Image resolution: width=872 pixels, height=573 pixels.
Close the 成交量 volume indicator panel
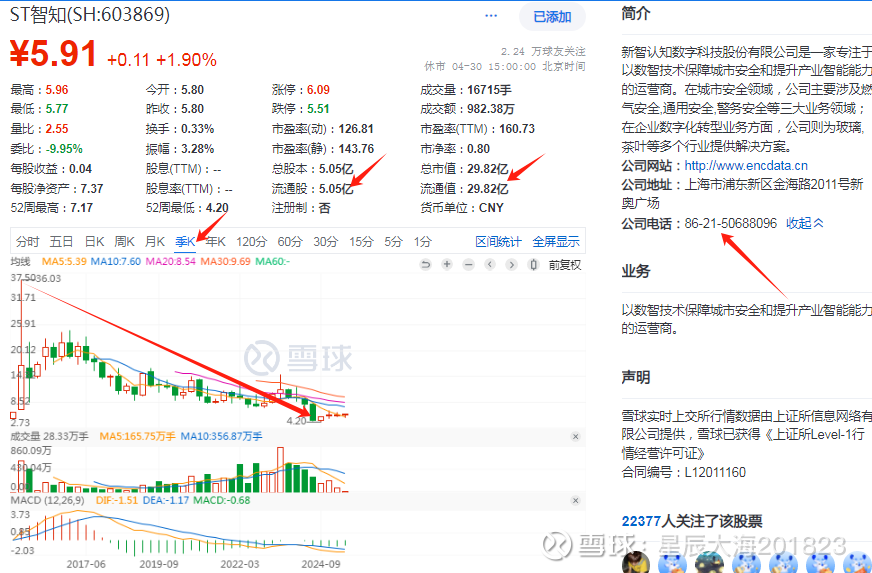pyautogui.click(x=576, y=437)
